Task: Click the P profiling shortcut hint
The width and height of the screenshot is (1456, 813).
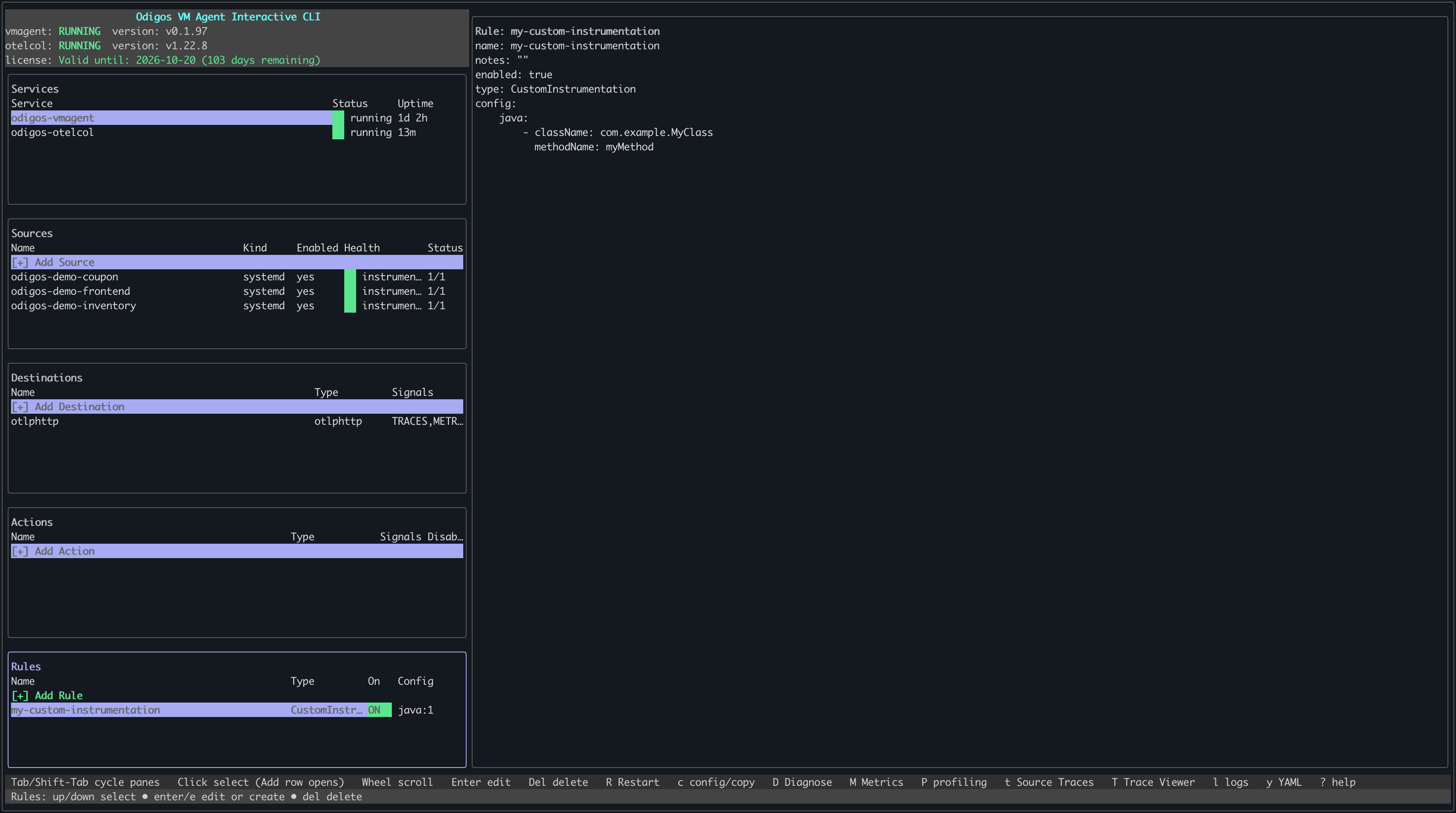Action: click(x=954, y=782)
